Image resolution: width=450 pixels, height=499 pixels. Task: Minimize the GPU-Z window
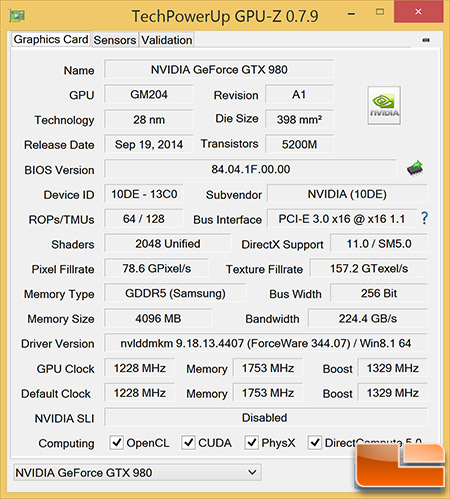coord(351,13)
